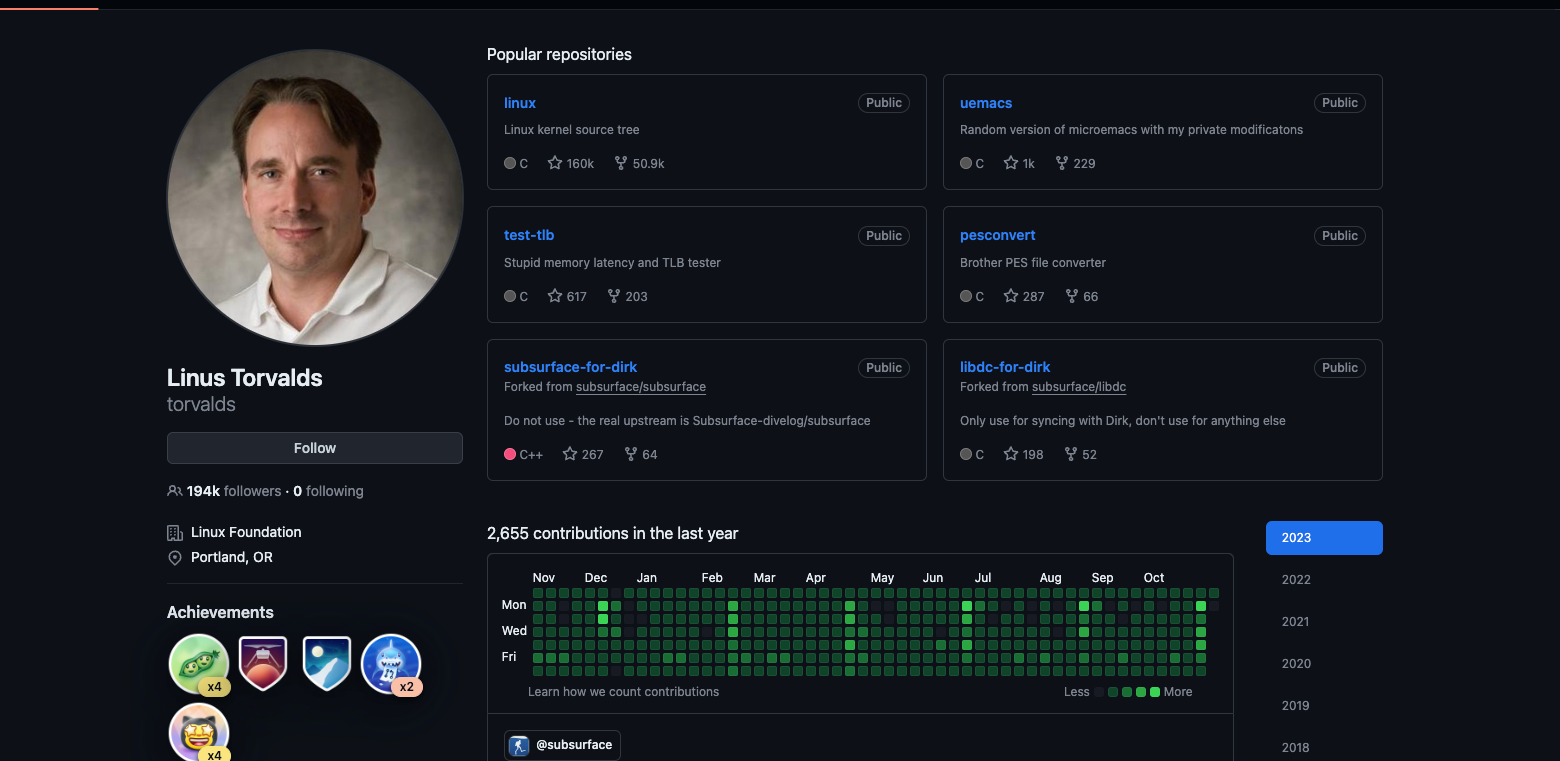1560x761 pixels.
Task: Open the uemacs repository
Action: click(x=986, y=103)
